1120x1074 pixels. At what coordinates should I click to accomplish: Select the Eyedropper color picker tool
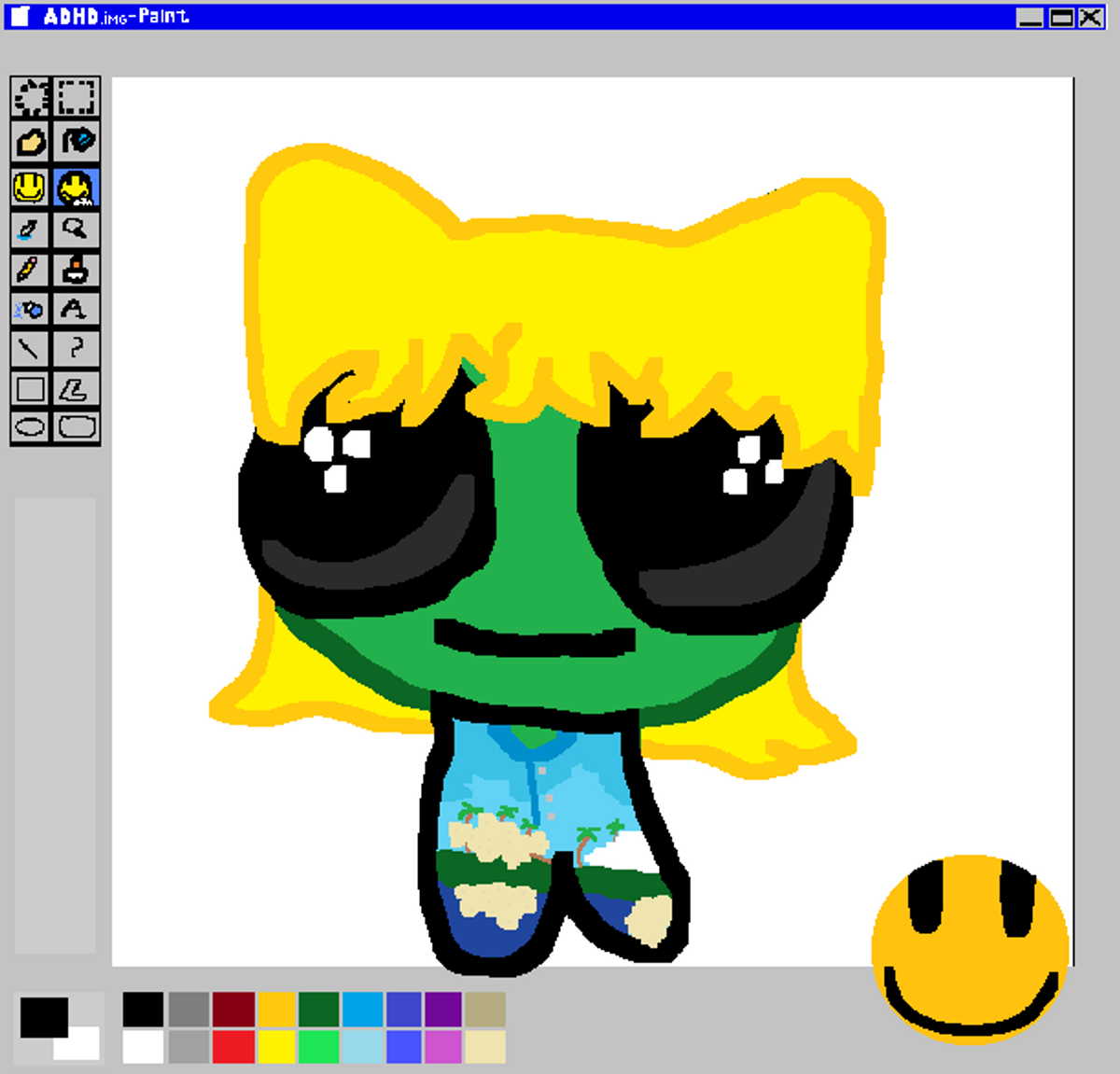(31, 229)
